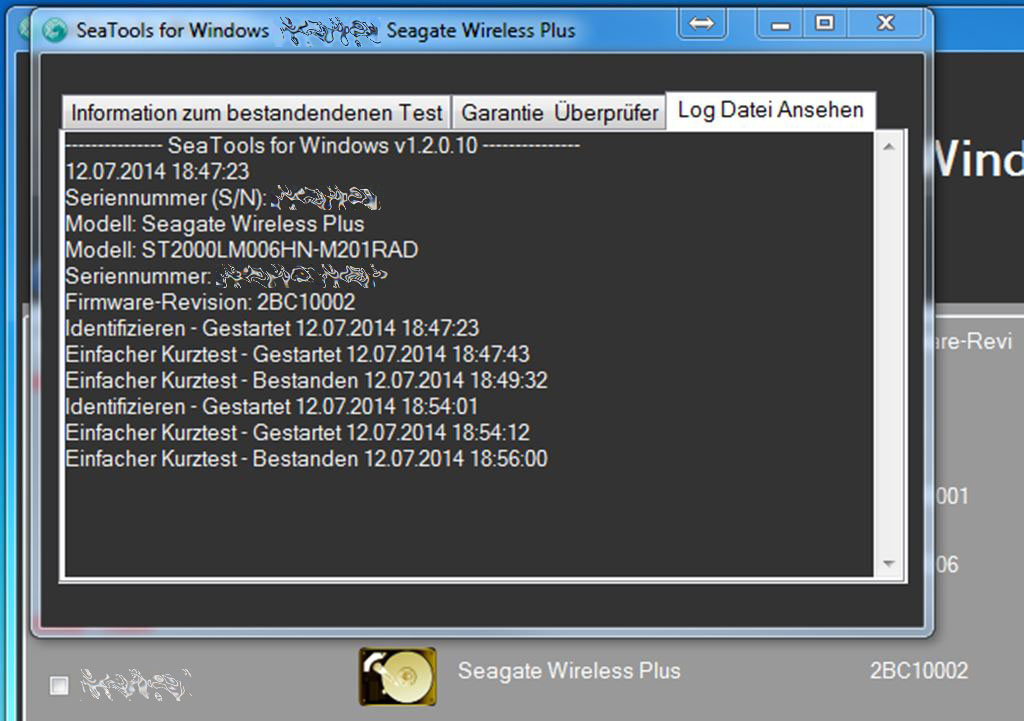Viewport: 1024px width, 721px height.
Task: Tick the checkbox beside the Seagate Wireless Plus drive
Action: pos(59,685)
